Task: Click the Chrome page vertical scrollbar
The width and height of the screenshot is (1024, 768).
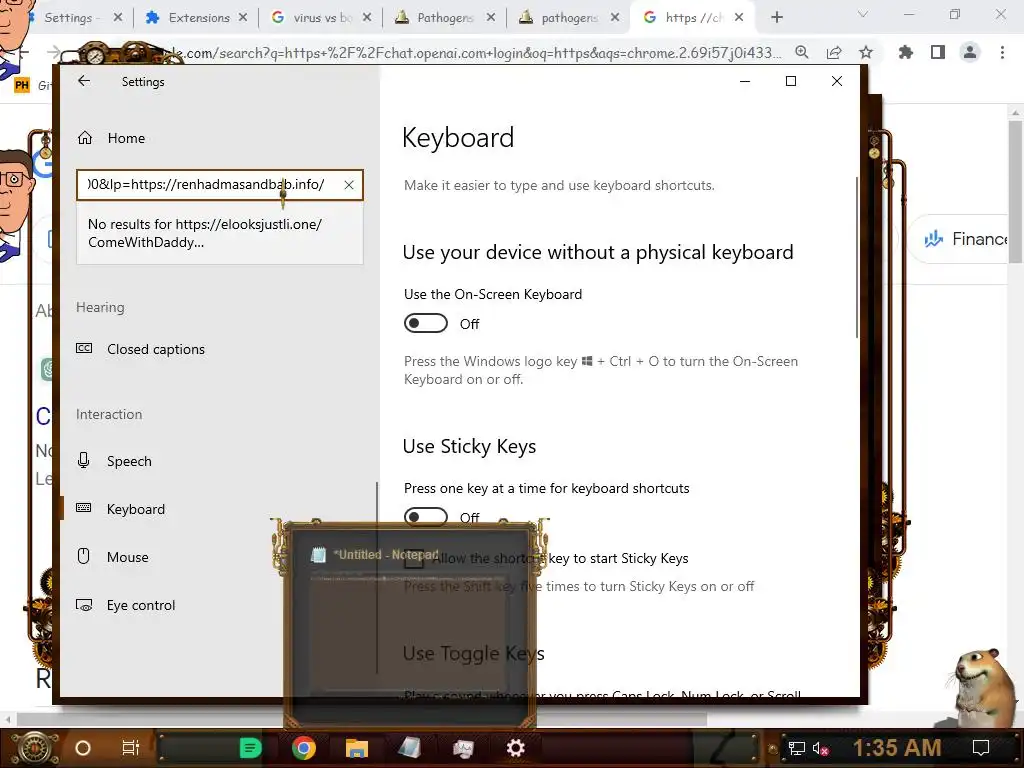Action: coord(1015,193)
